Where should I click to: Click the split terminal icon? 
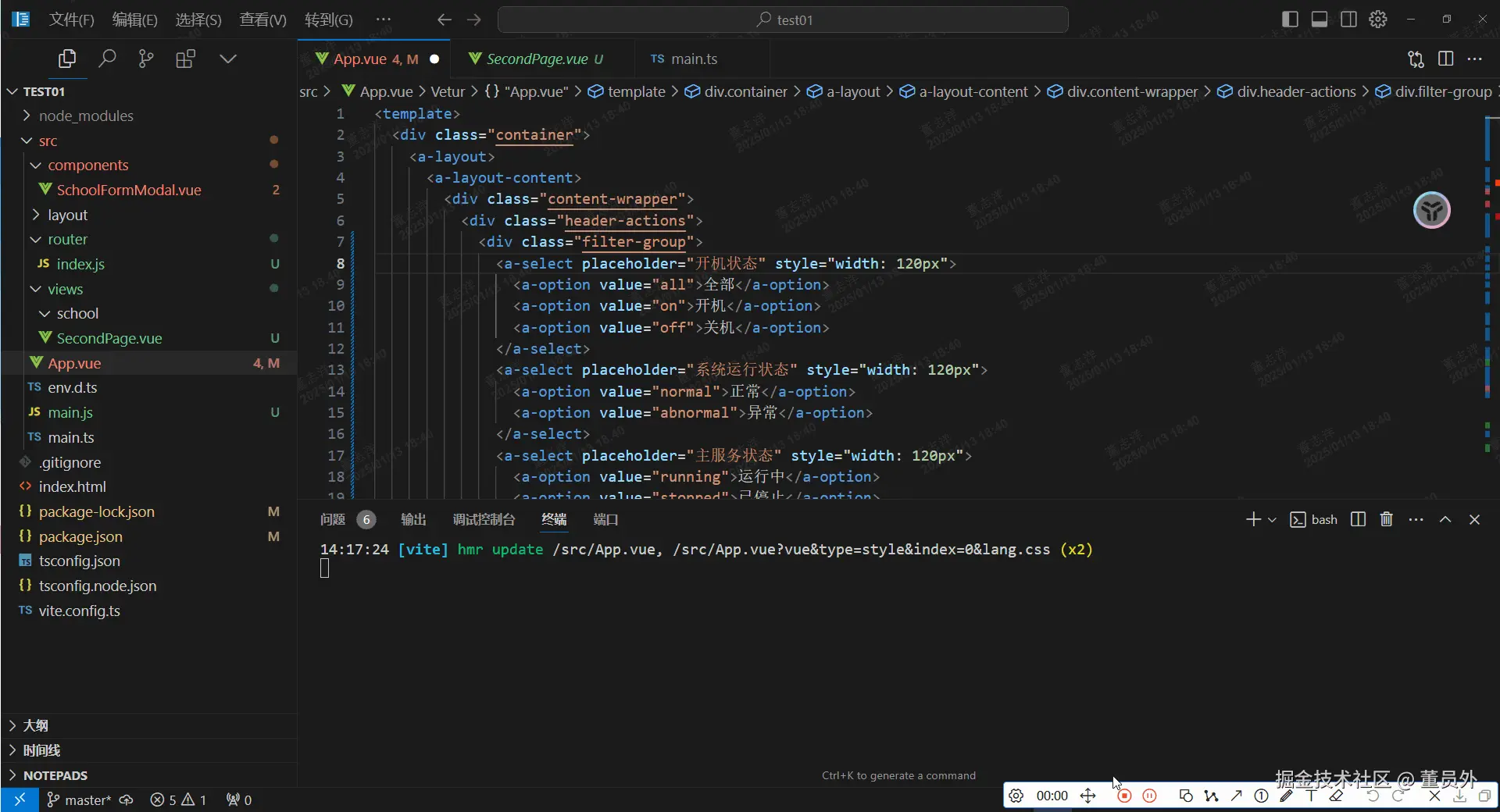[1358, 519]
